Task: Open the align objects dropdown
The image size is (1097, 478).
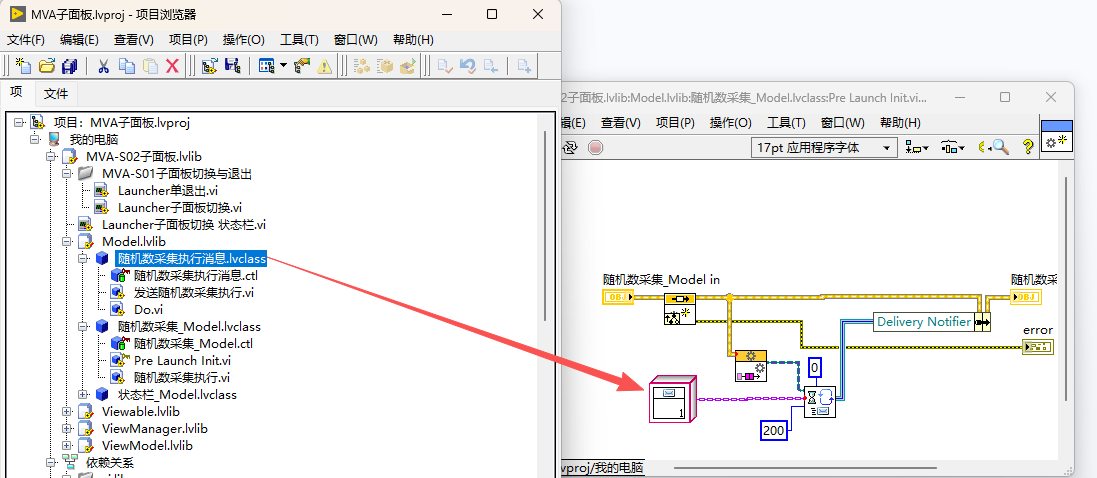Action: pos(916,148)
